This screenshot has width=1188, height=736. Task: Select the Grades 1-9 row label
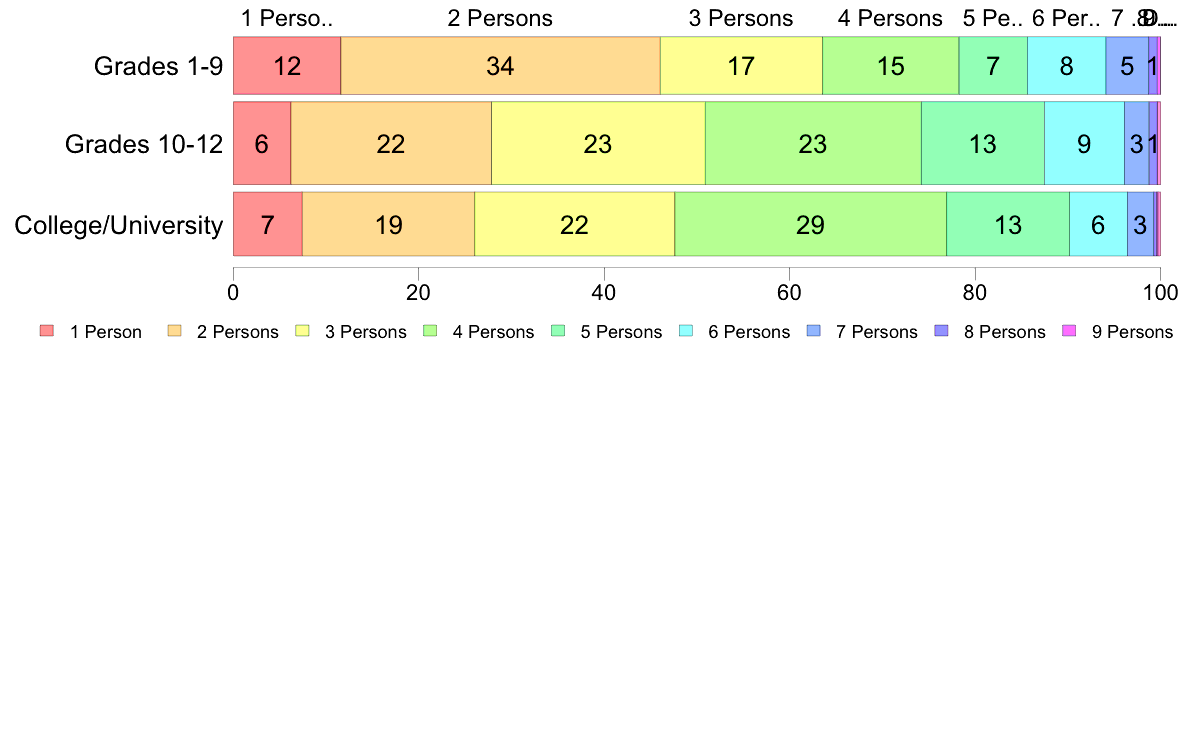coord(158,66)
